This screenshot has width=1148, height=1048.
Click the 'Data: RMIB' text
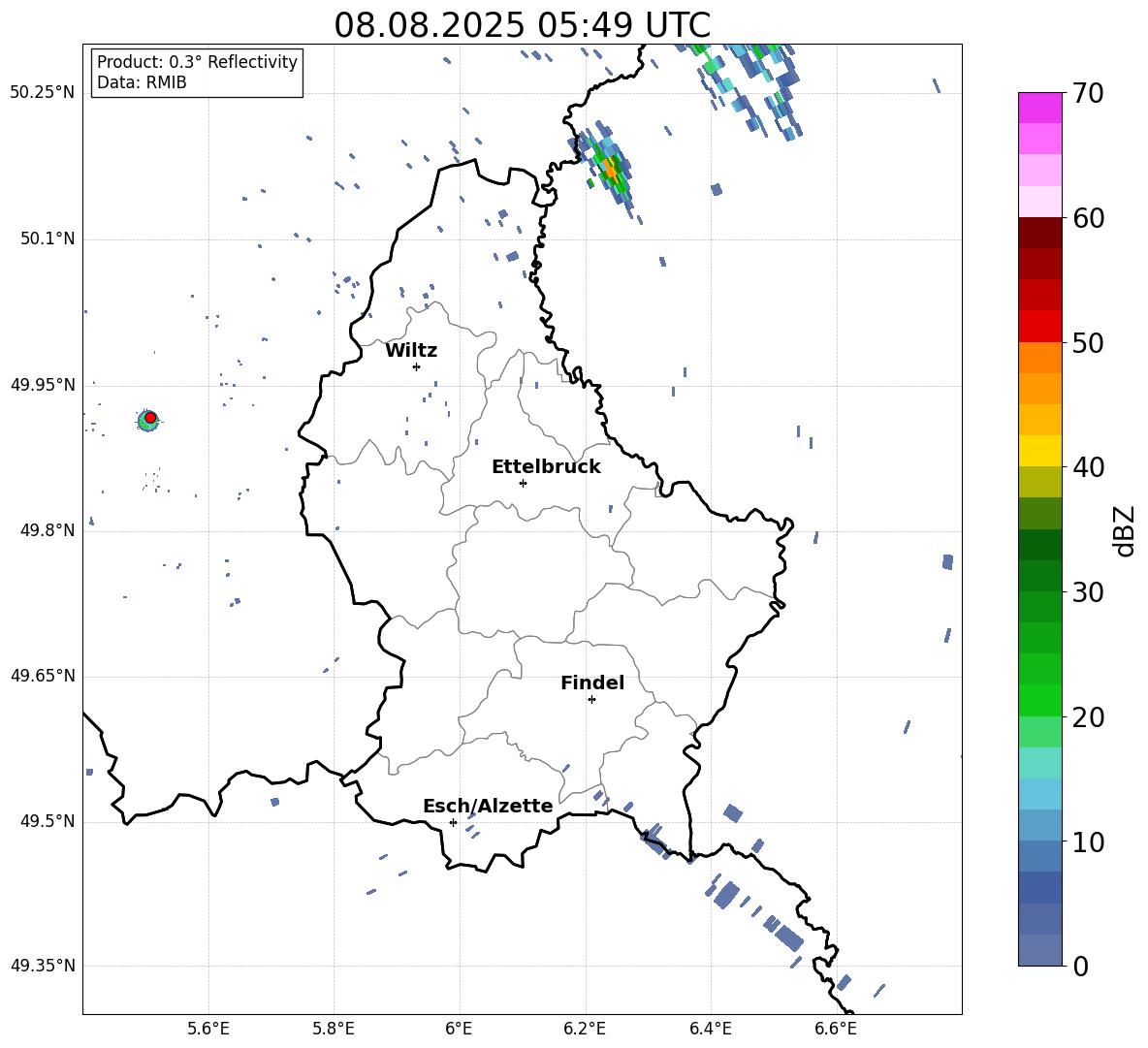tap(142, 82)
